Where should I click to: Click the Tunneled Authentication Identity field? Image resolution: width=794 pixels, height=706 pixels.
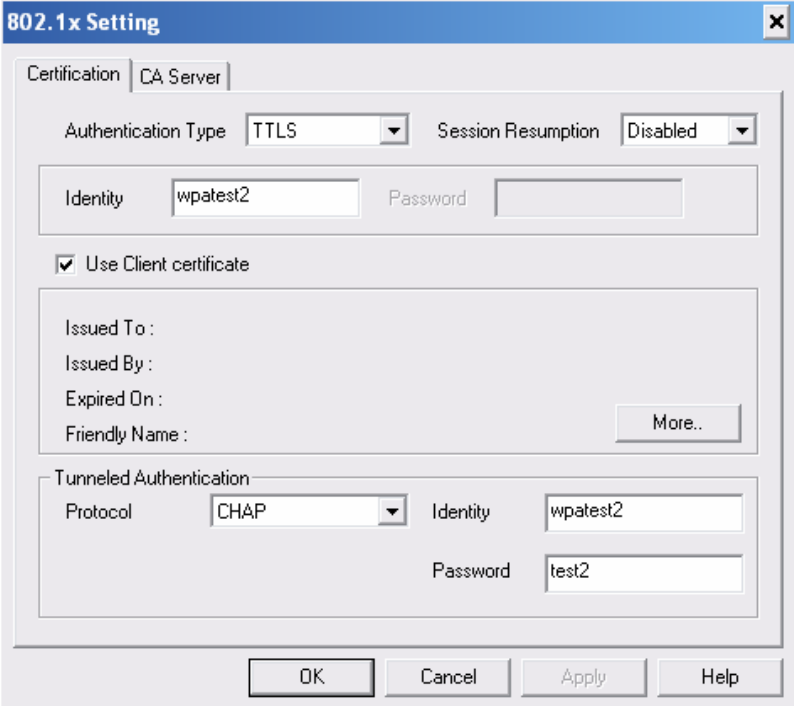[643, 512]
